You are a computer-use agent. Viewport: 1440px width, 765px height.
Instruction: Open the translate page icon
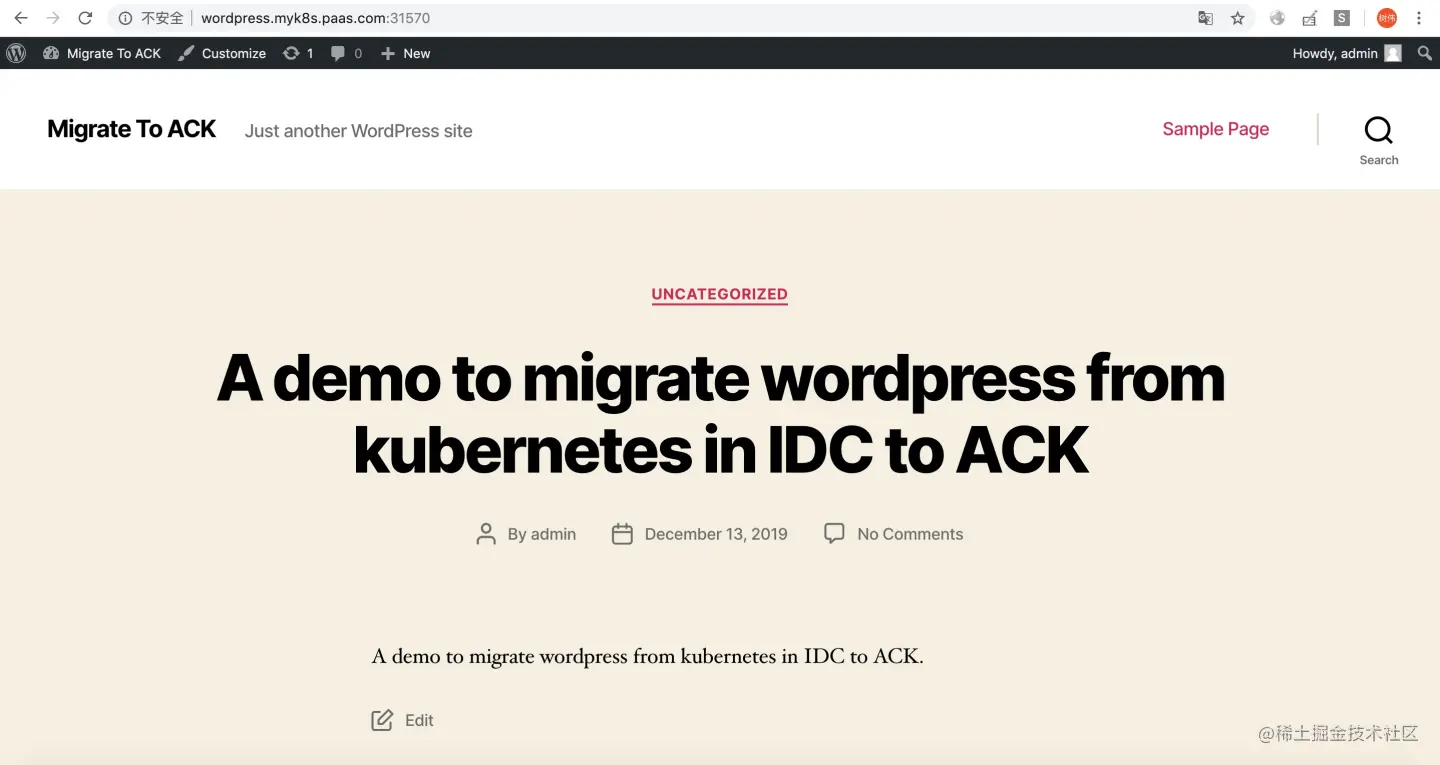click(x=1206, y=18)
